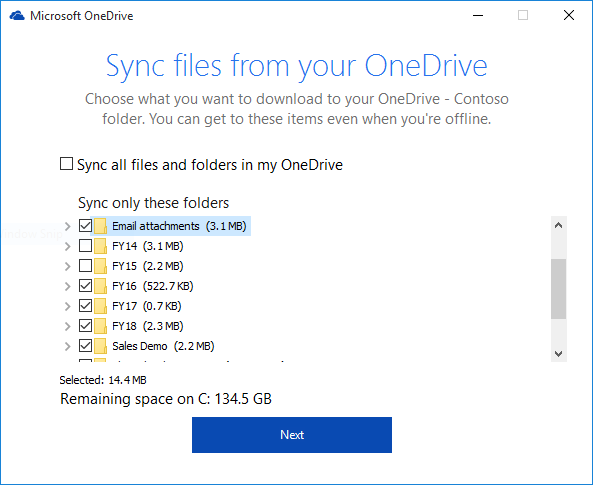Click the Sync only these folders heading
The image size is (593, 485).
coord(153,203)
